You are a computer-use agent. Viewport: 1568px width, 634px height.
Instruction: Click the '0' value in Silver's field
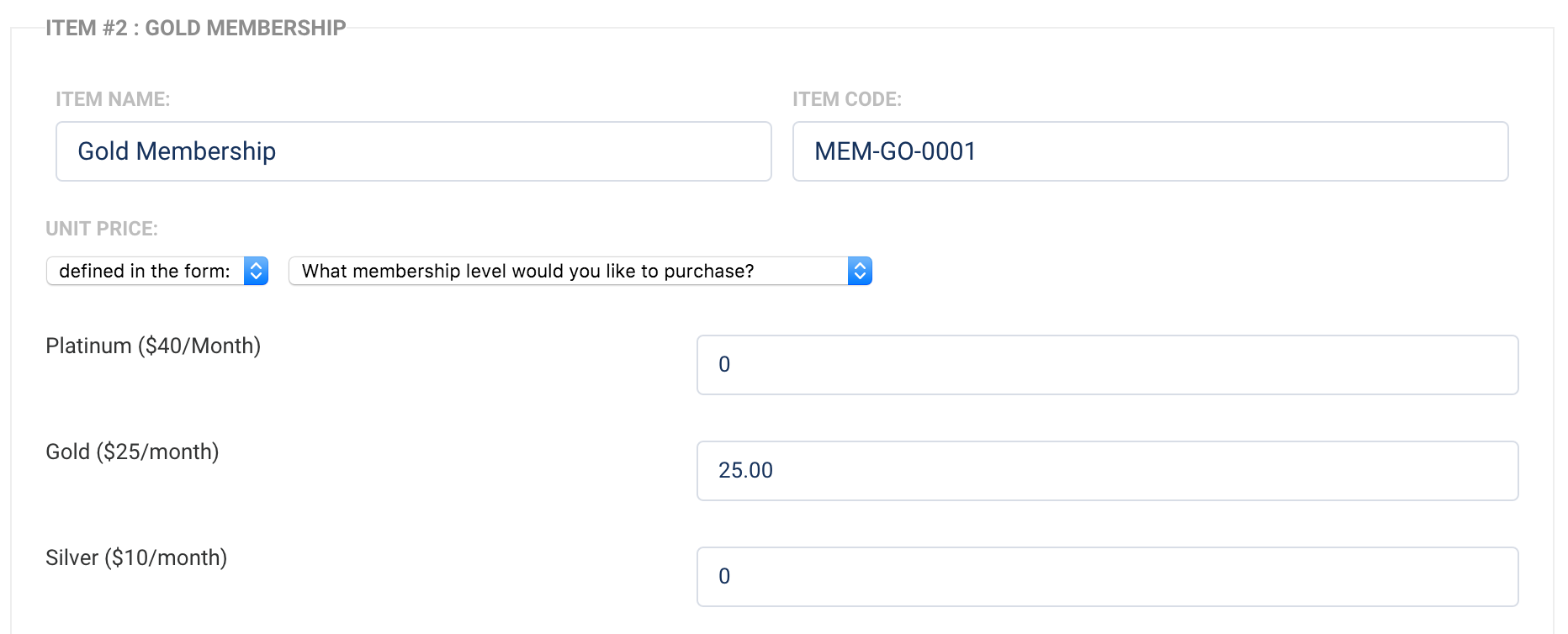724,577
